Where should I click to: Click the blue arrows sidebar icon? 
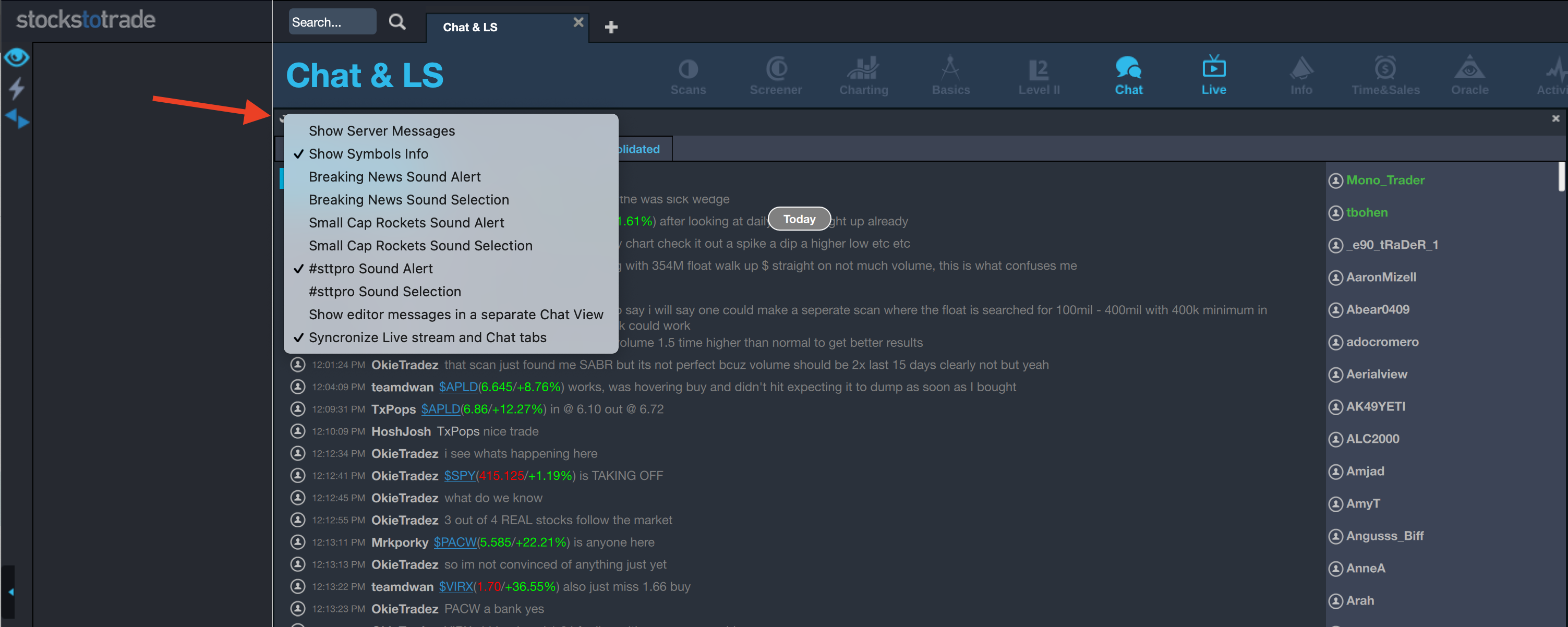tap(17, 119)
